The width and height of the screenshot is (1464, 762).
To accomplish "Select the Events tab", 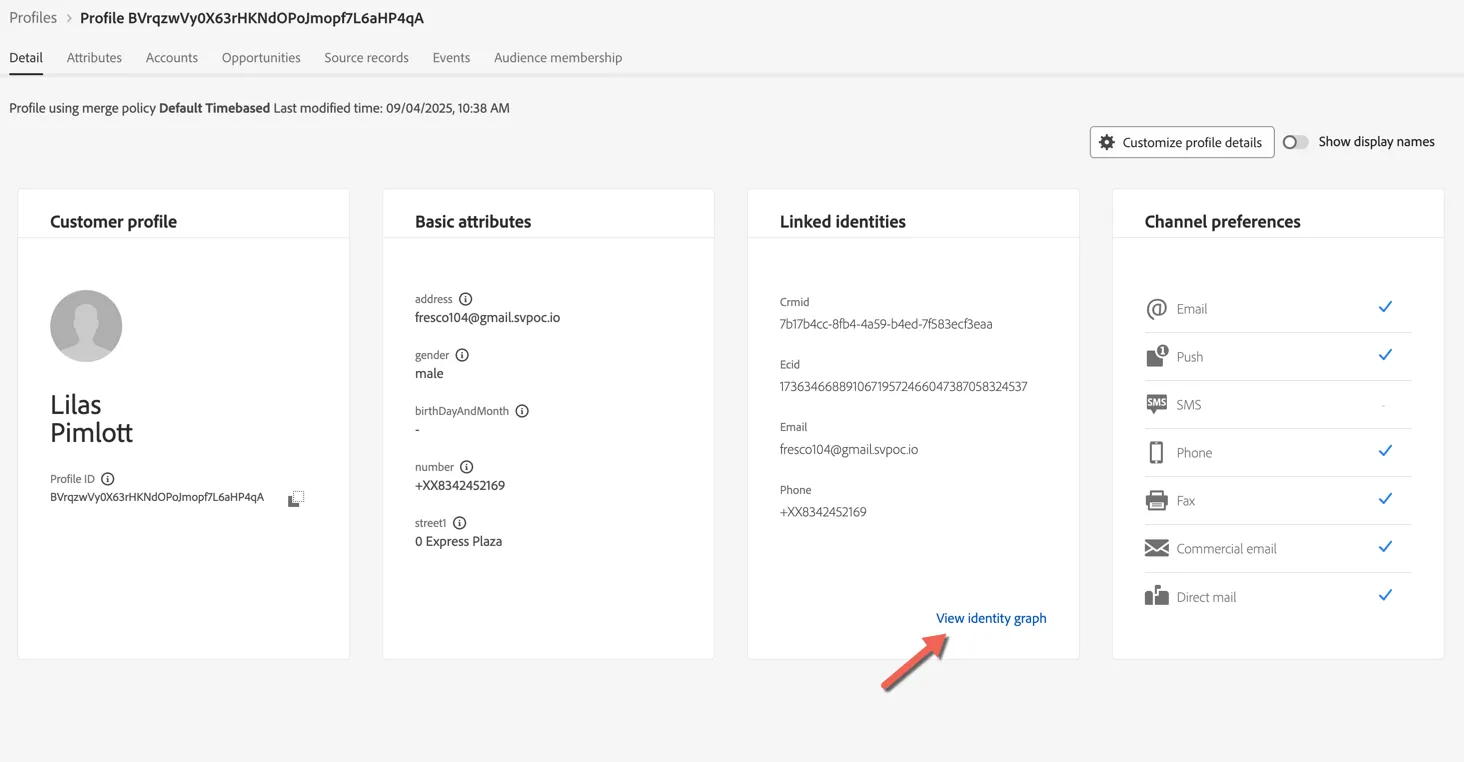I will (451, 58).
